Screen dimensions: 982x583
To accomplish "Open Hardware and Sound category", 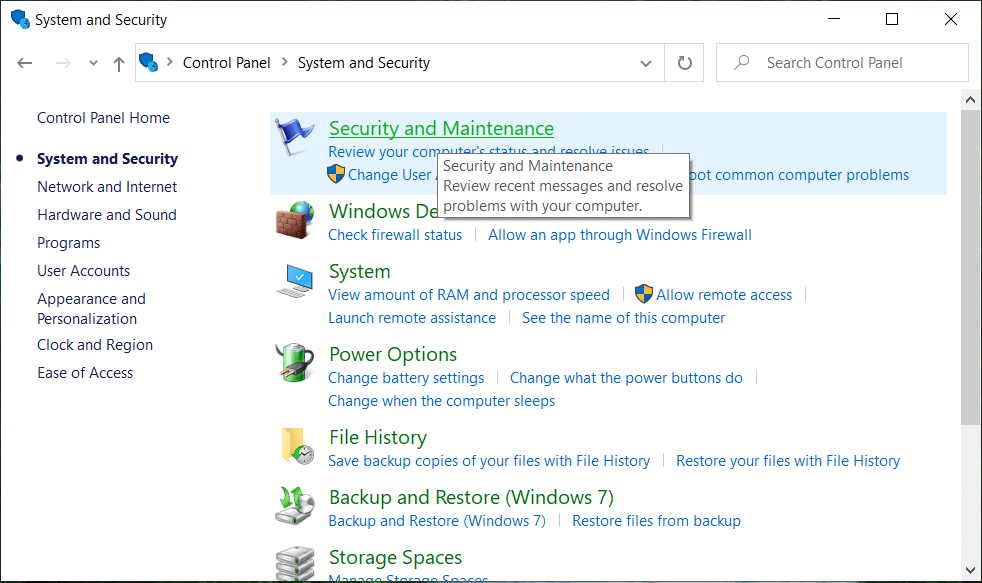I will [107, 215].
